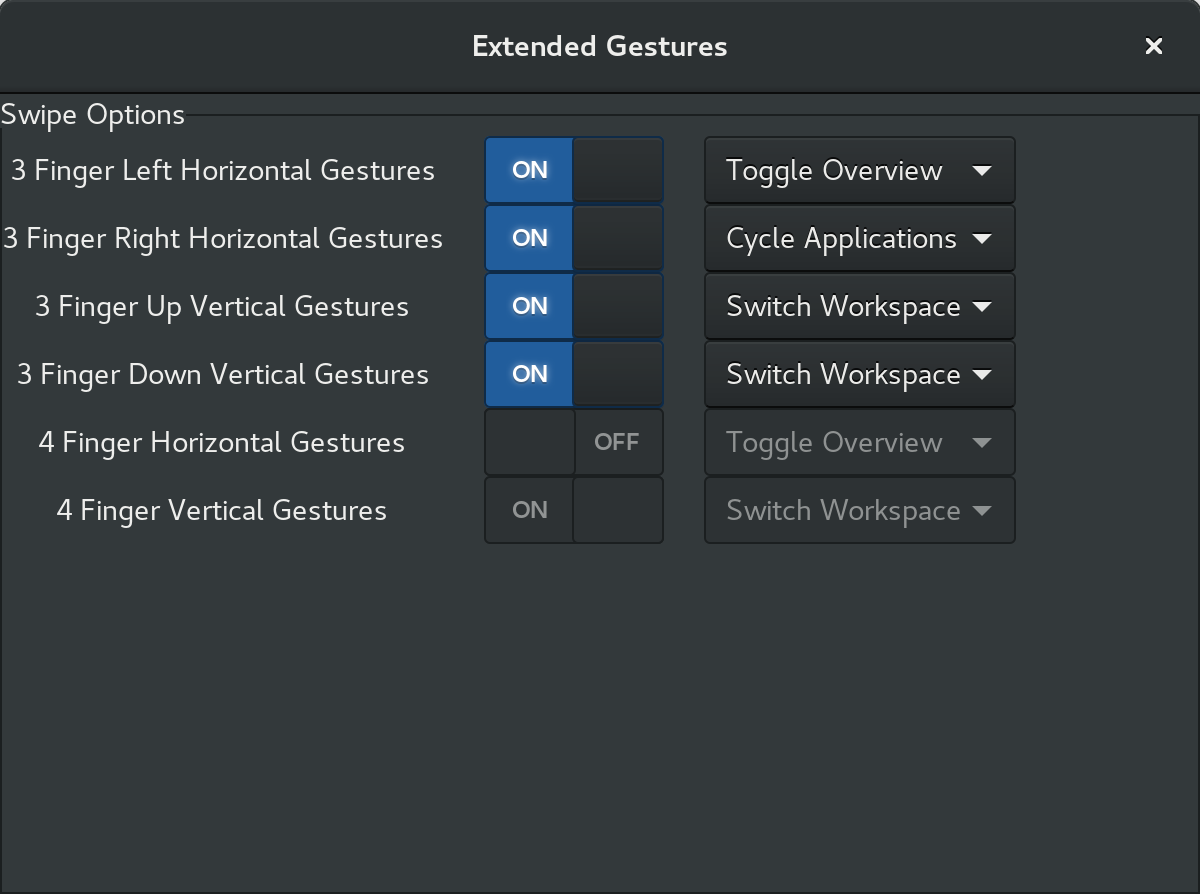Toggle the 4 Finger Vertical Gestures switch
Image resolution: width=1200 pixels, height=894 pixels.
tap(574, 510)
